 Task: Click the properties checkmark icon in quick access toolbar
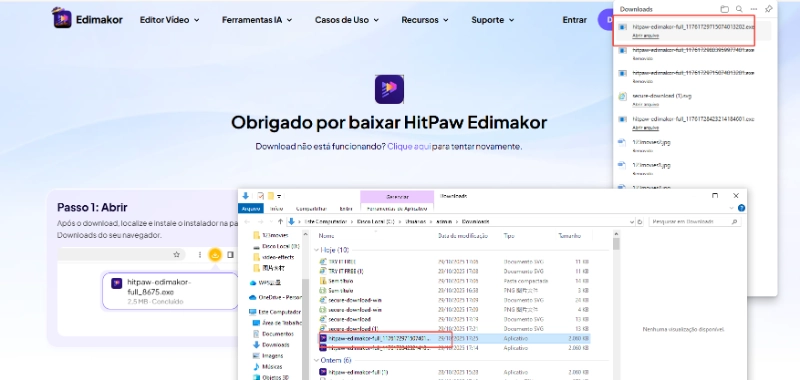[261, 195]
